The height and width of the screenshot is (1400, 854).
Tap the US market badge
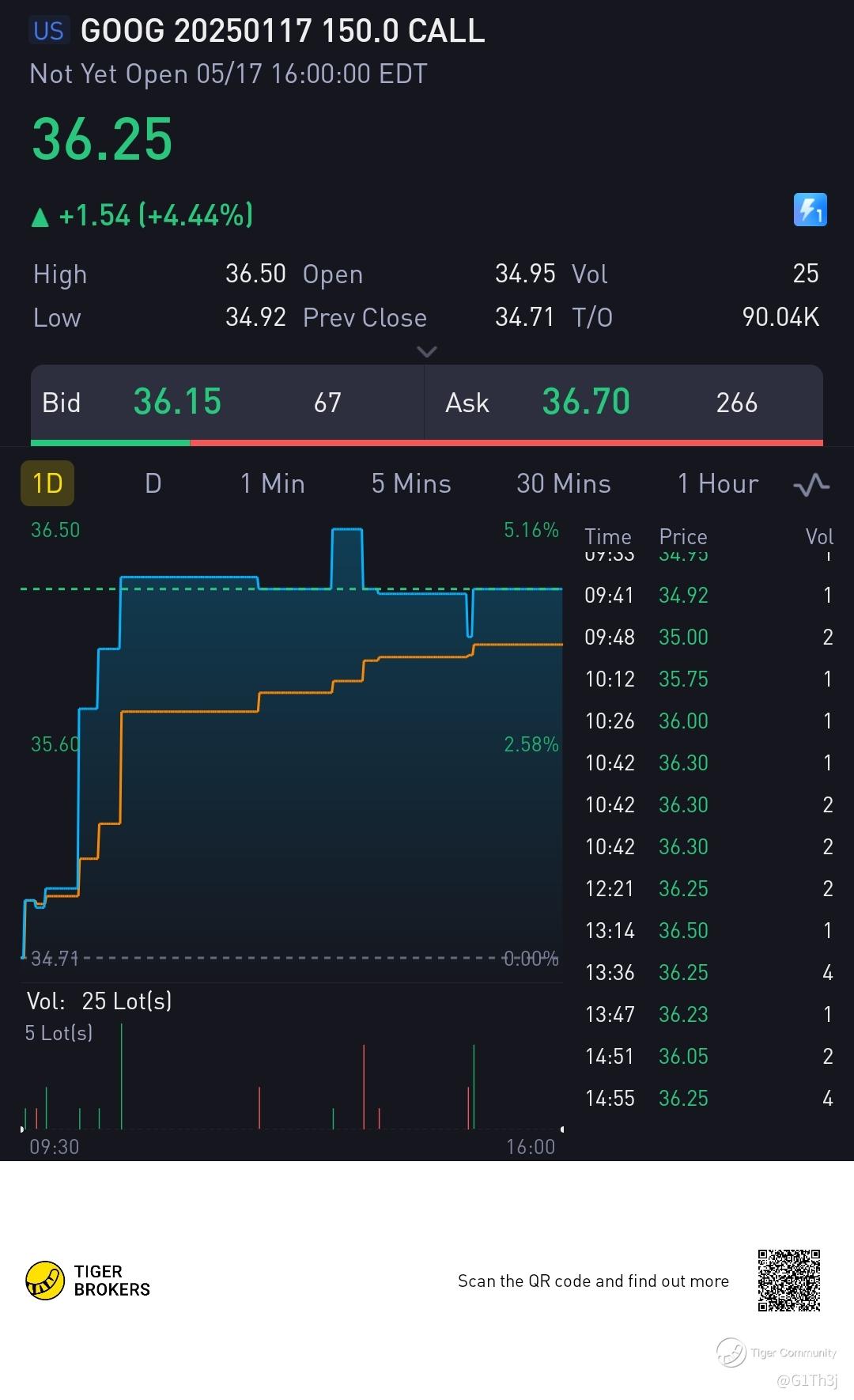click(x=48, y=31)
